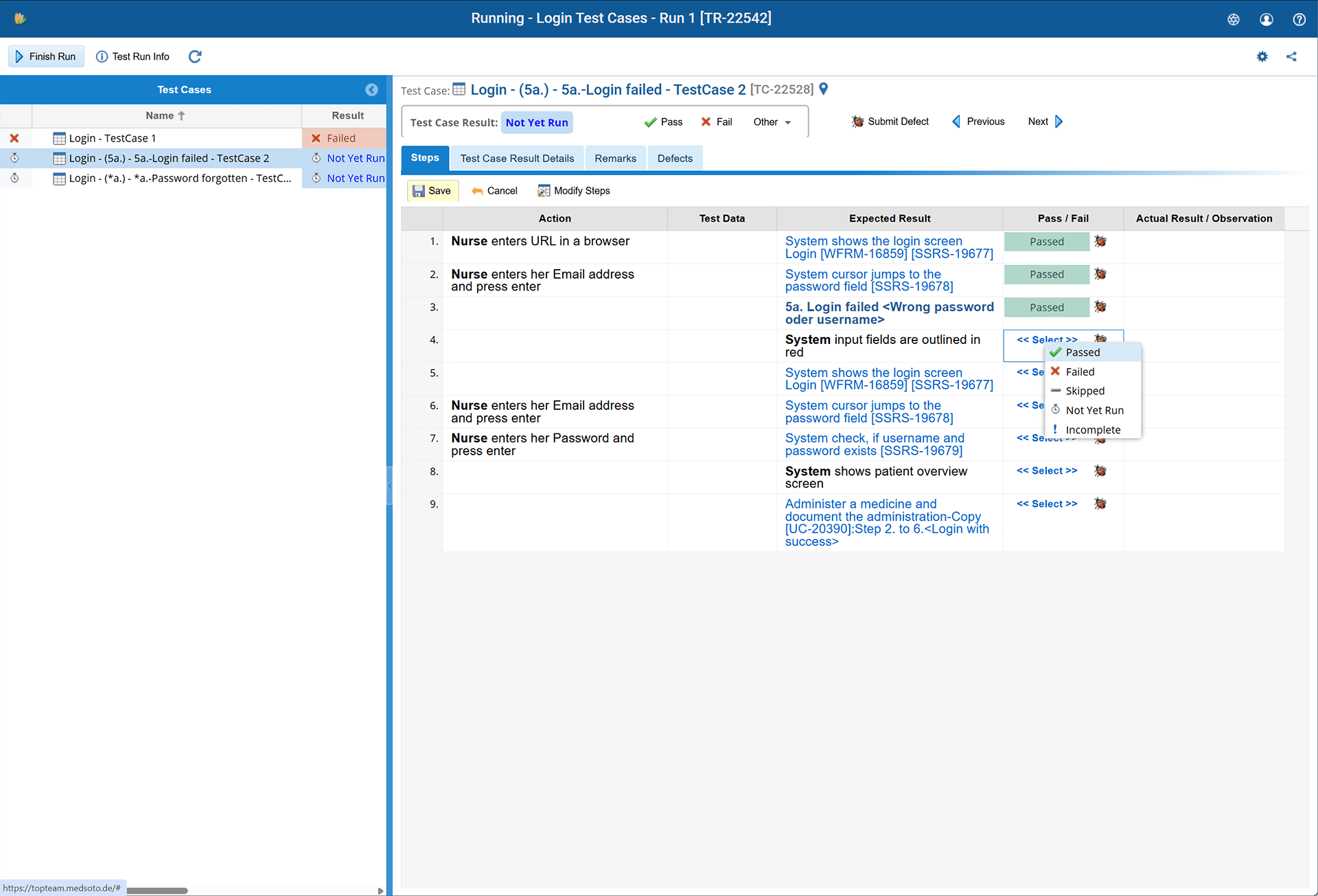Click the bug icon for step 2
1318x896 pixels.
1100,274
